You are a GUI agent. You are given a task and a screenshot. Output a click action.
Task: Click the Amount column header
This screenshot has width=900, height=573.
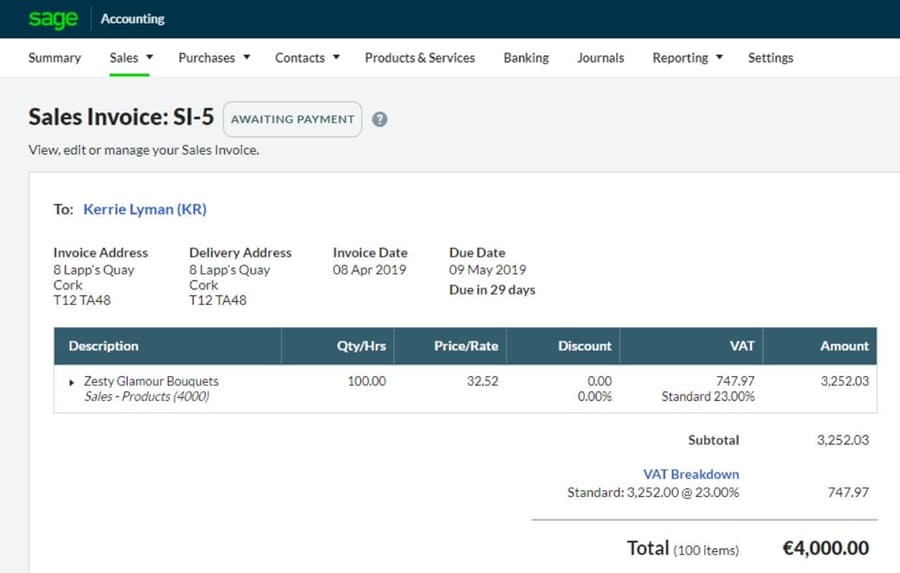point(844,346)
